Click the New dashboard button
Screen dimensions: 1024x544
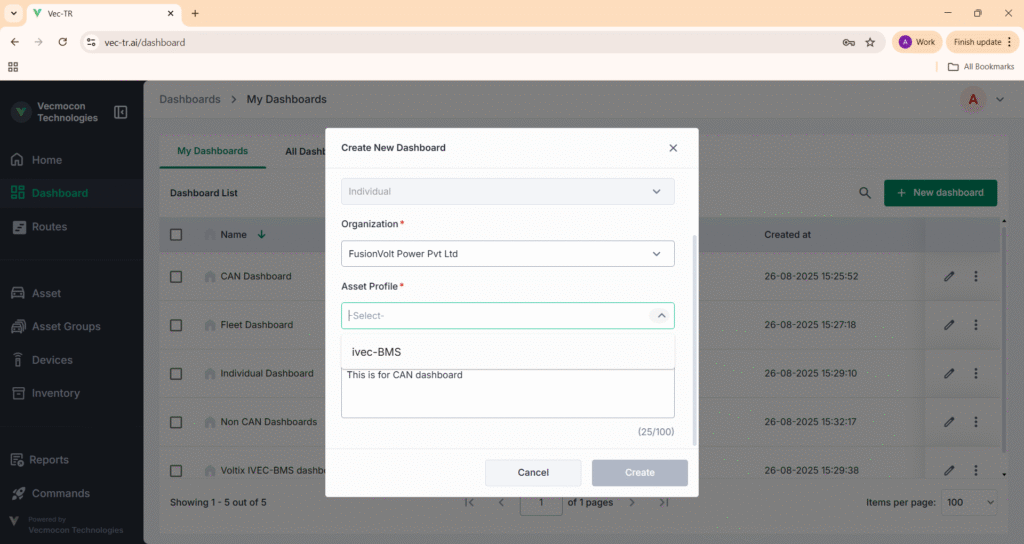(940, 193)
